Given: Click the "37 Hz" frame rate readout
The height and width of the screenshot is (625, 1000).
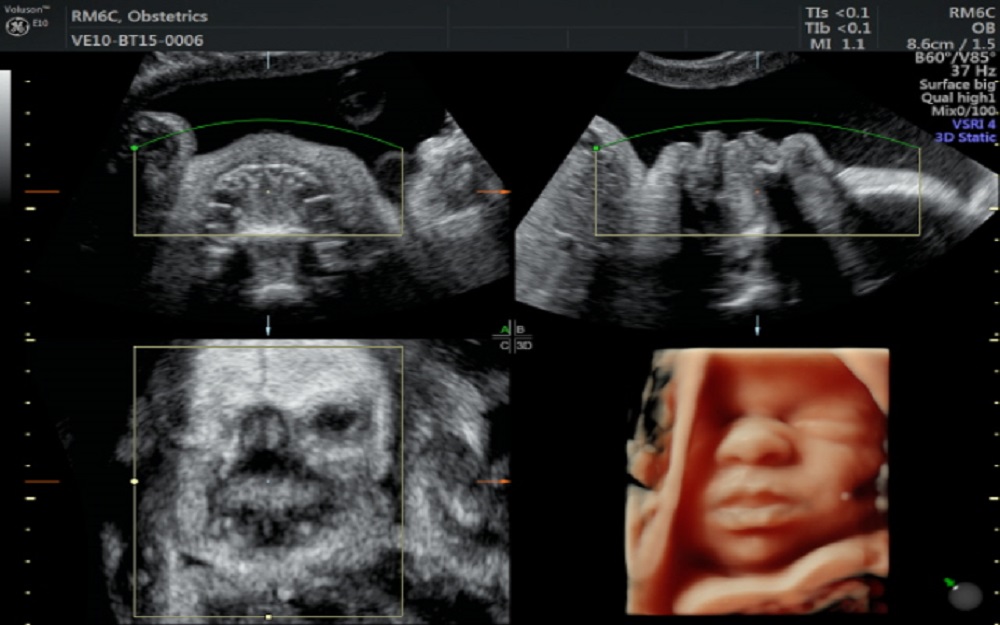Looking at the screenshot, I should tap(973, 71).
